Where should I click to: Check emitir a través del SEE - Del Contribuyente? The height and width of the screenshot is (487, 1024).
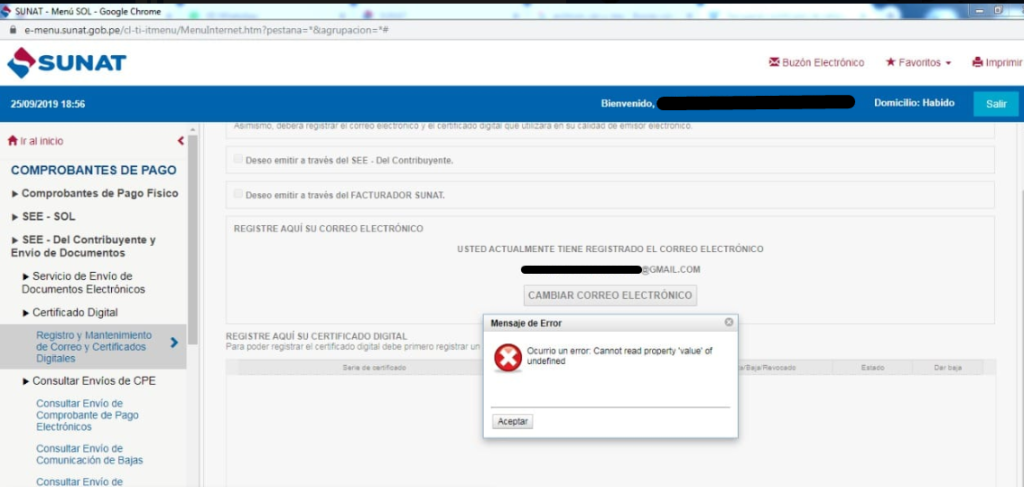[x=238, y=159]
